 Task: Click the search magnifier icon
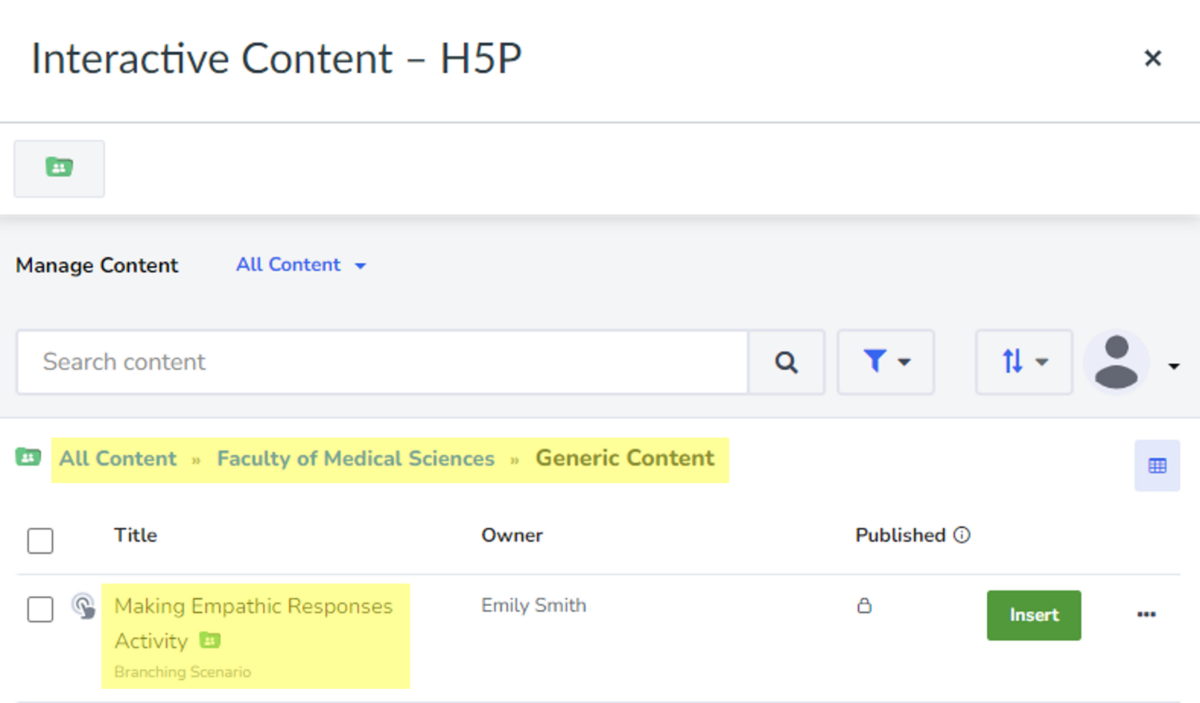pyautogui.click(x=786, y=362)
